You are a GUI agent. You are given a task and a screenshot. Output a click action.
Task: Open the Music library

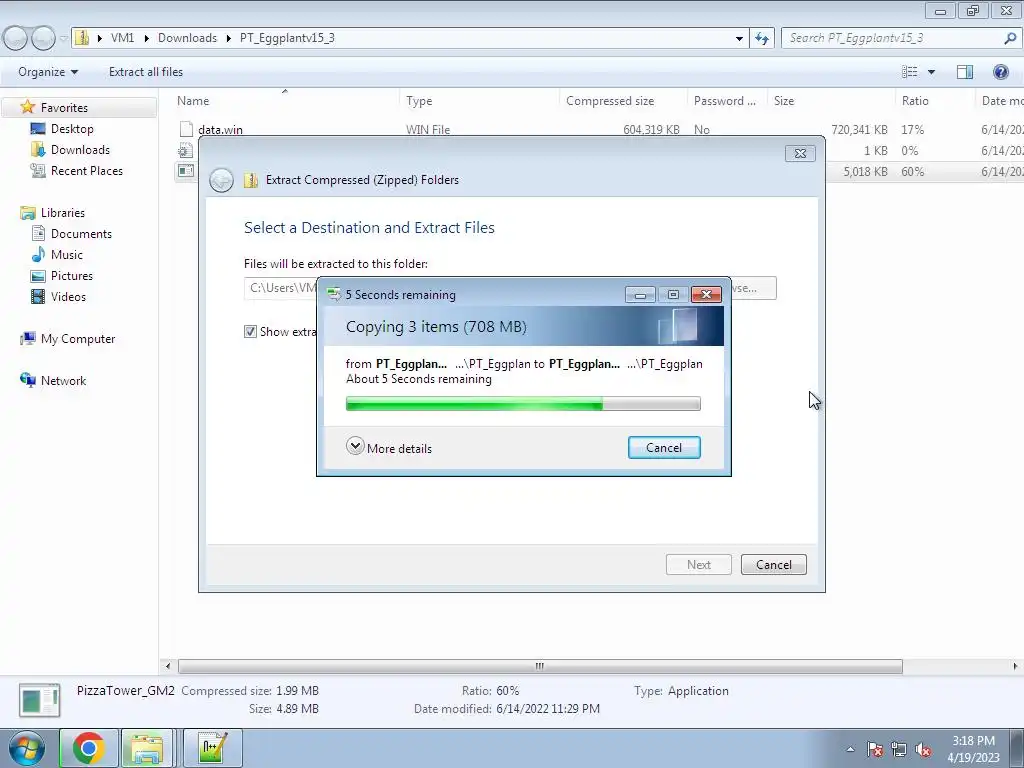tap(67, 255)
